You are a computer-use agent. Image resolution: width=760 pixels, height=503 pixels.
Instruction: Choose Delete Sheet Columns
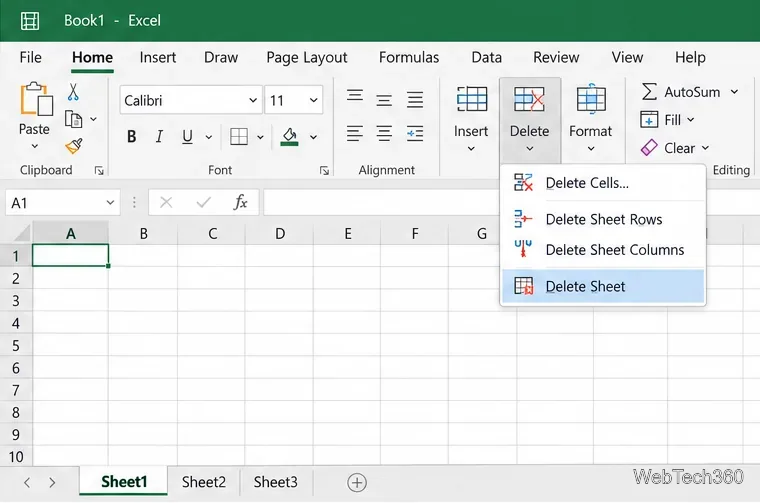tap(603, 250)
